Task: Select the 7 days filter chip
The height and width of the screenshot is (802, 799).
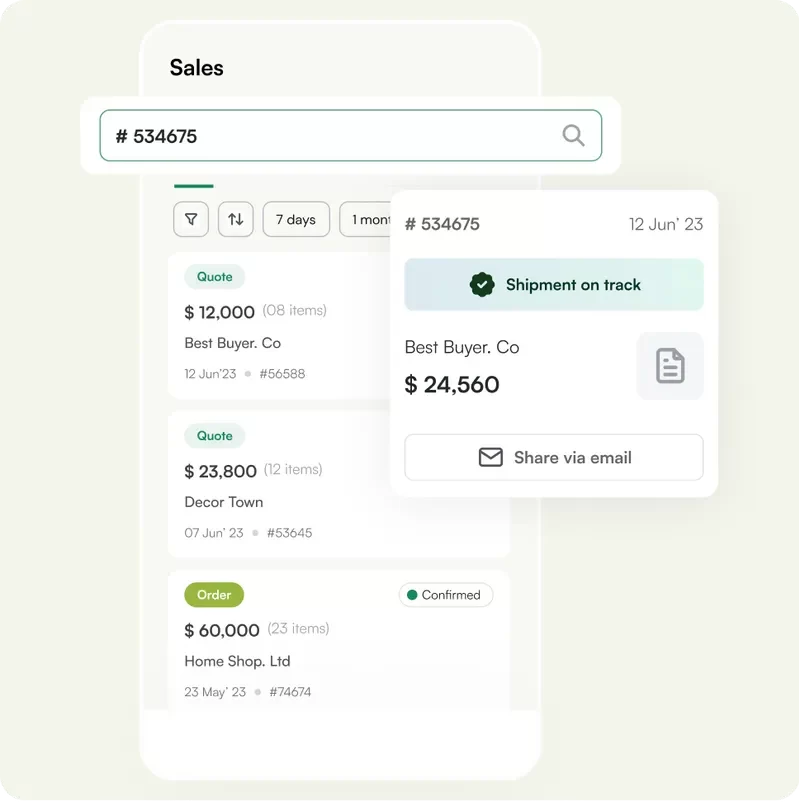Action: point(296,219)
